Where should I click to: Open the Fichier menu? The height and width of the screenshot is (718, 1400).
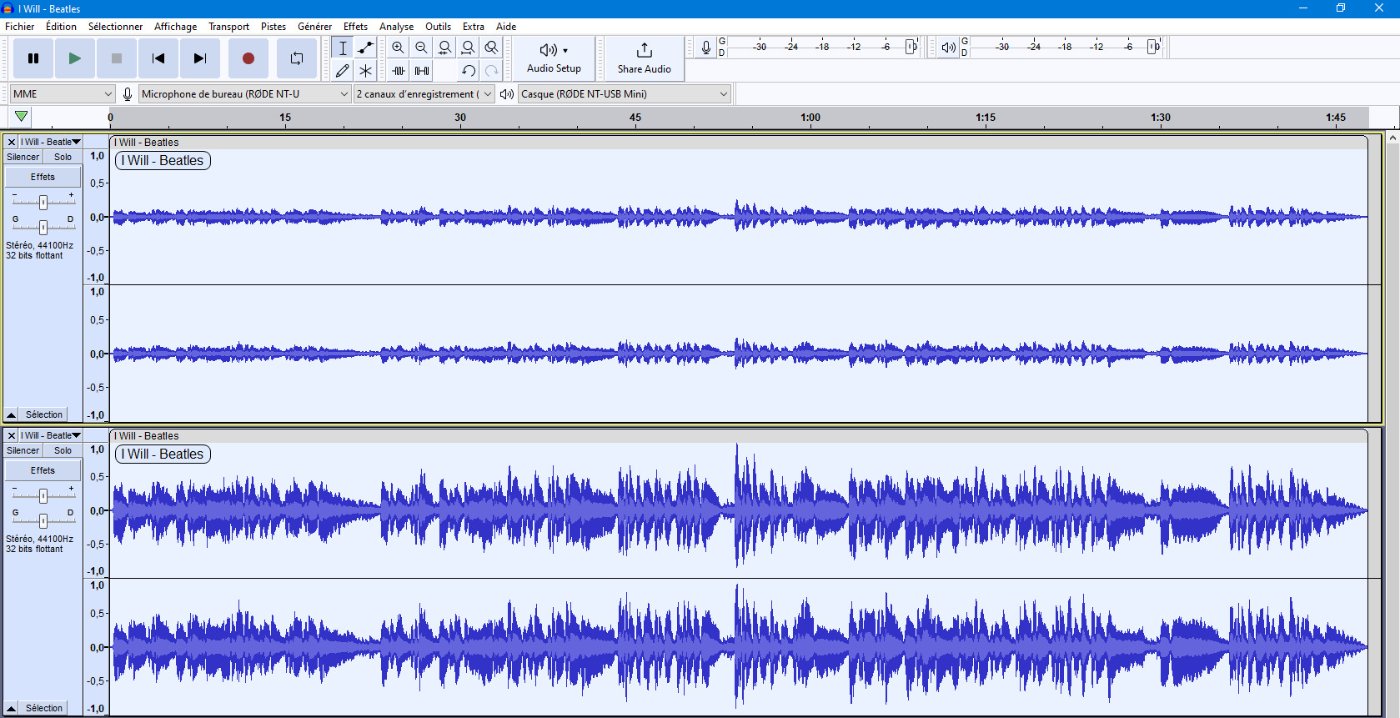tap(19, 26)
